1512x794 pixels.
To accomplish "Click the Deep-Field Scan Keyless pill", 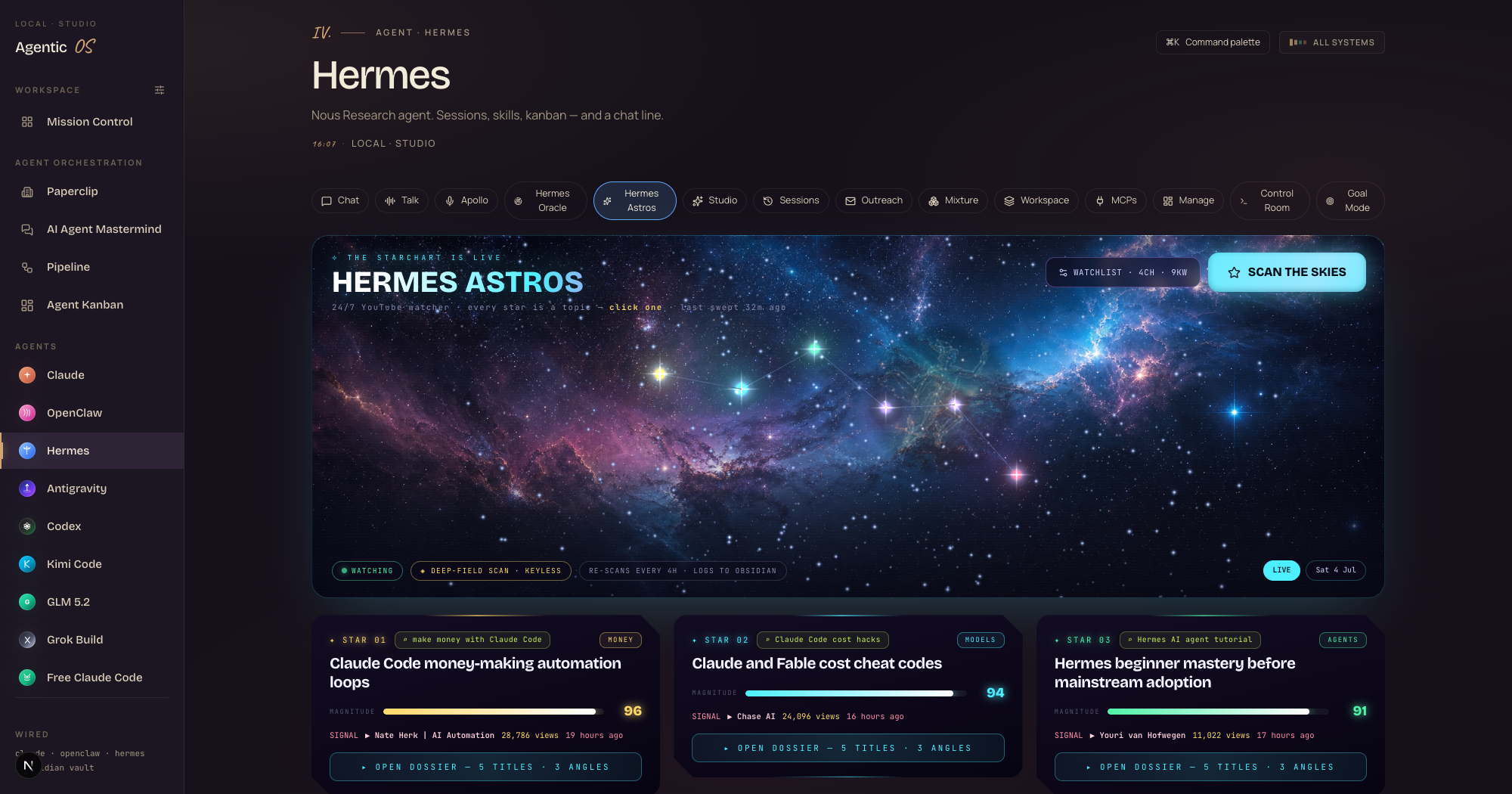I will pyautogui.click(x=491, y=571).
